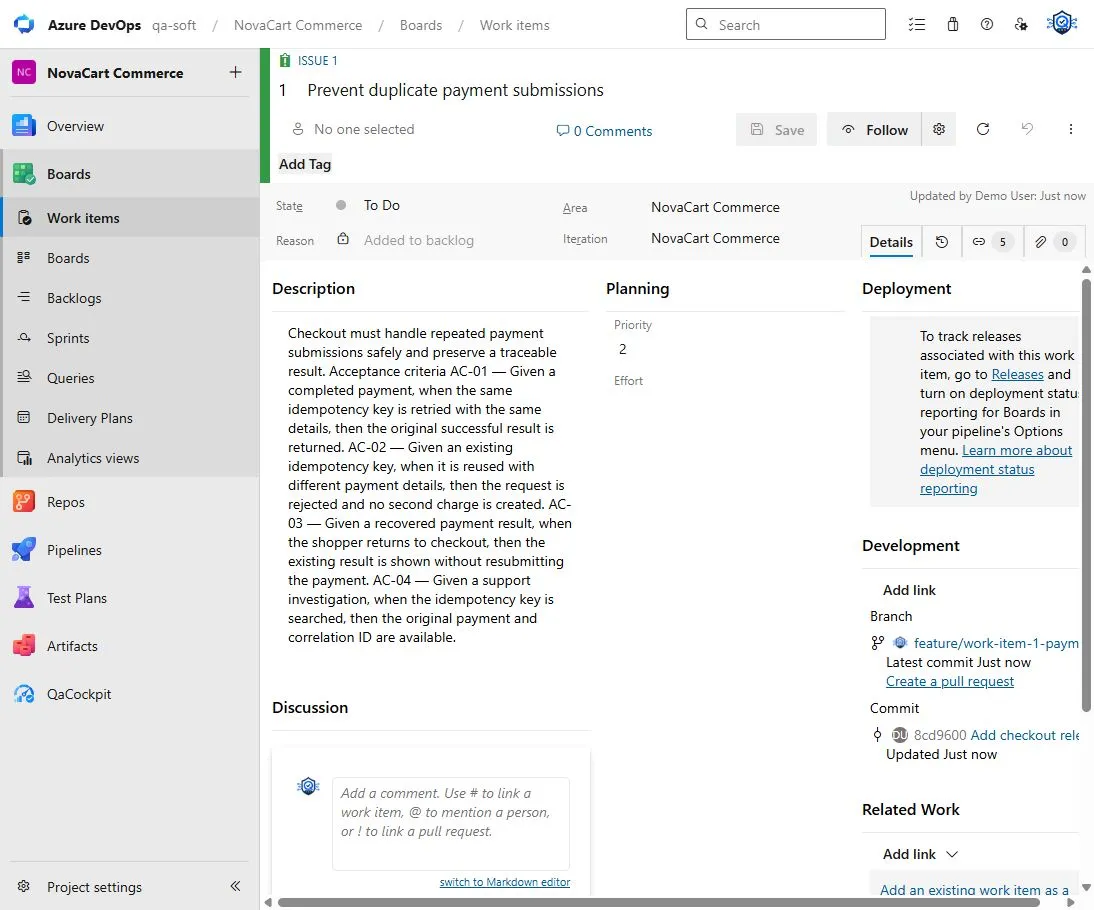Open Queries in the sidebar
The width and height of the screenshot is (1094, 910).
pos(130,378)
